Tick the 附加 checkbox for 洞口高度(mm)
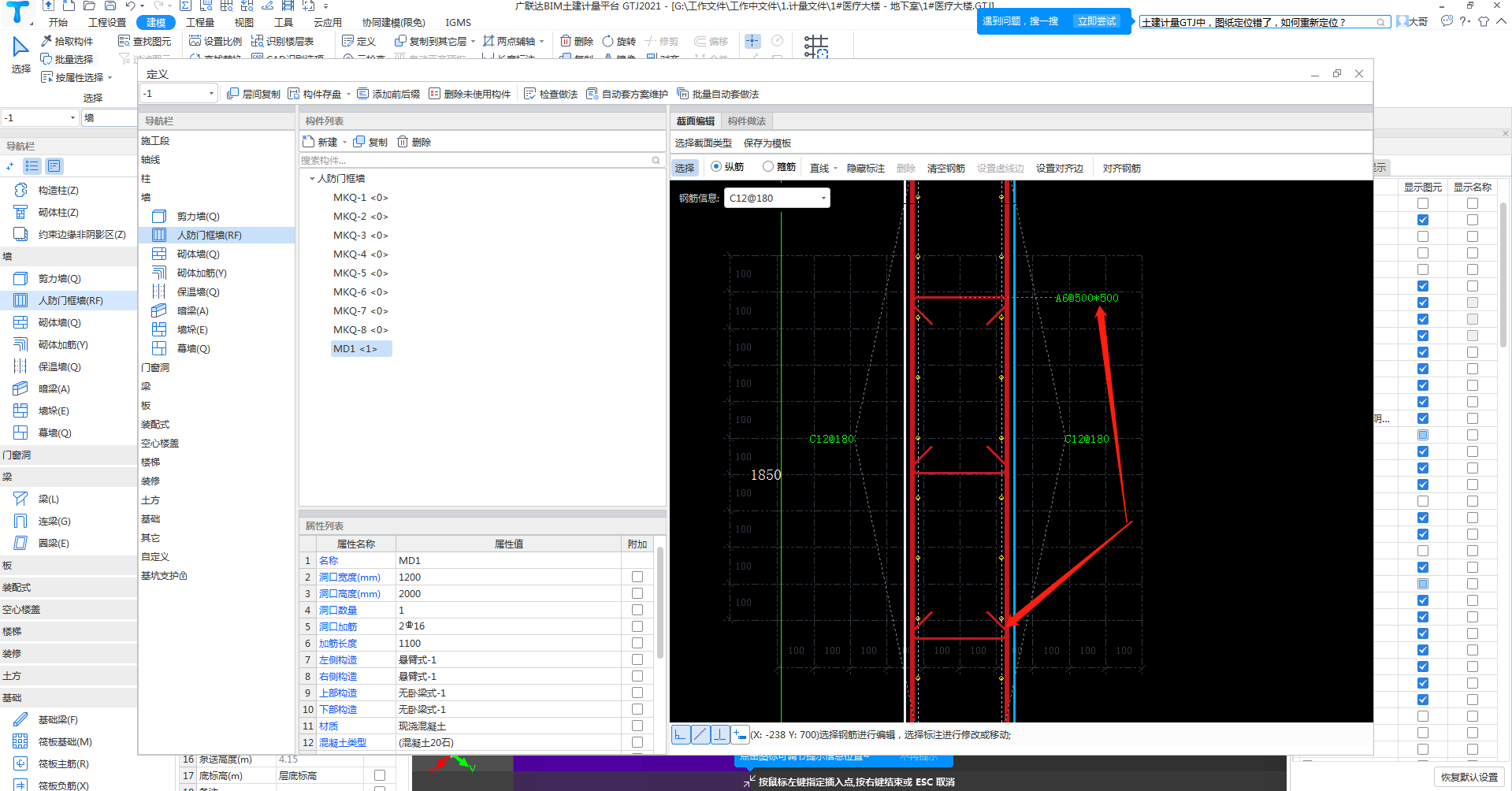This screenshot has width=1512, height=791. tap(637, 593)
